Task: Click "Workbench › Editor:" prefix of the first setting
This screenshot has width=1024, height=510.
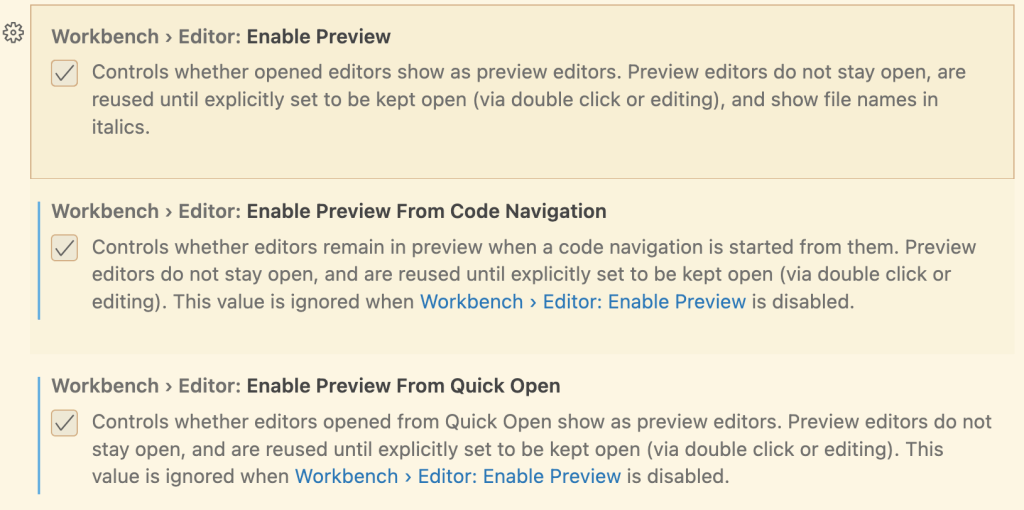Action: tap(146, 37)
